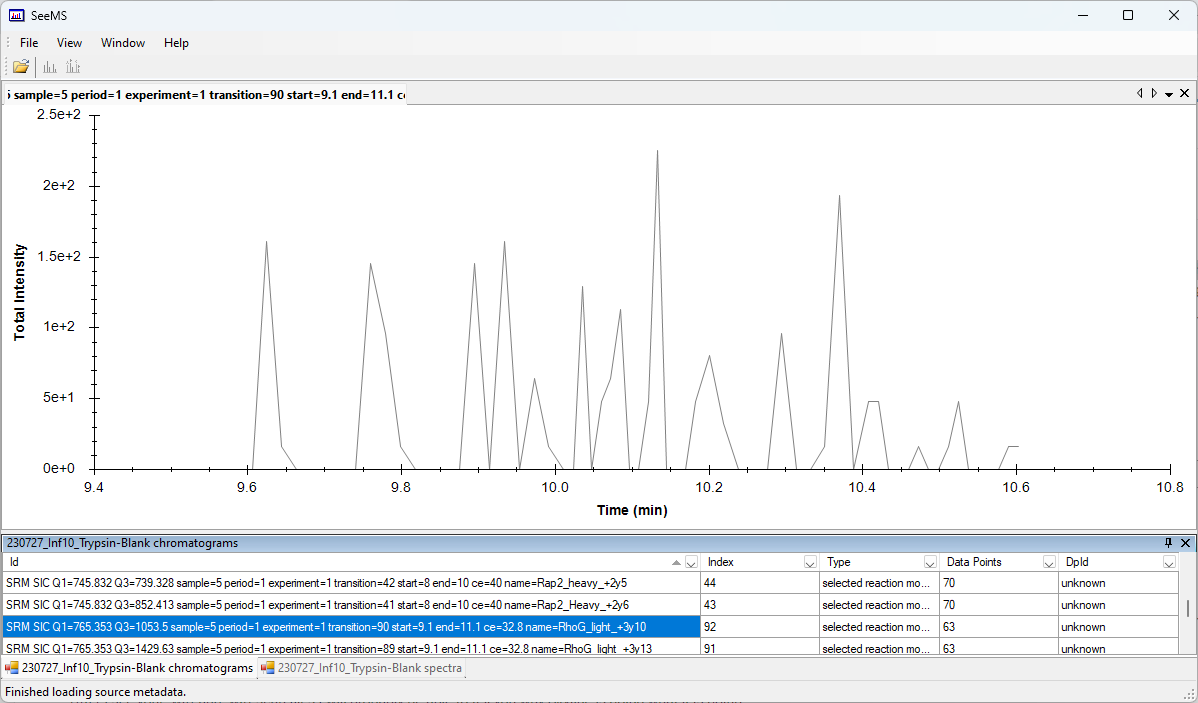Click the second chart icon in toolbar

[73, 67]
